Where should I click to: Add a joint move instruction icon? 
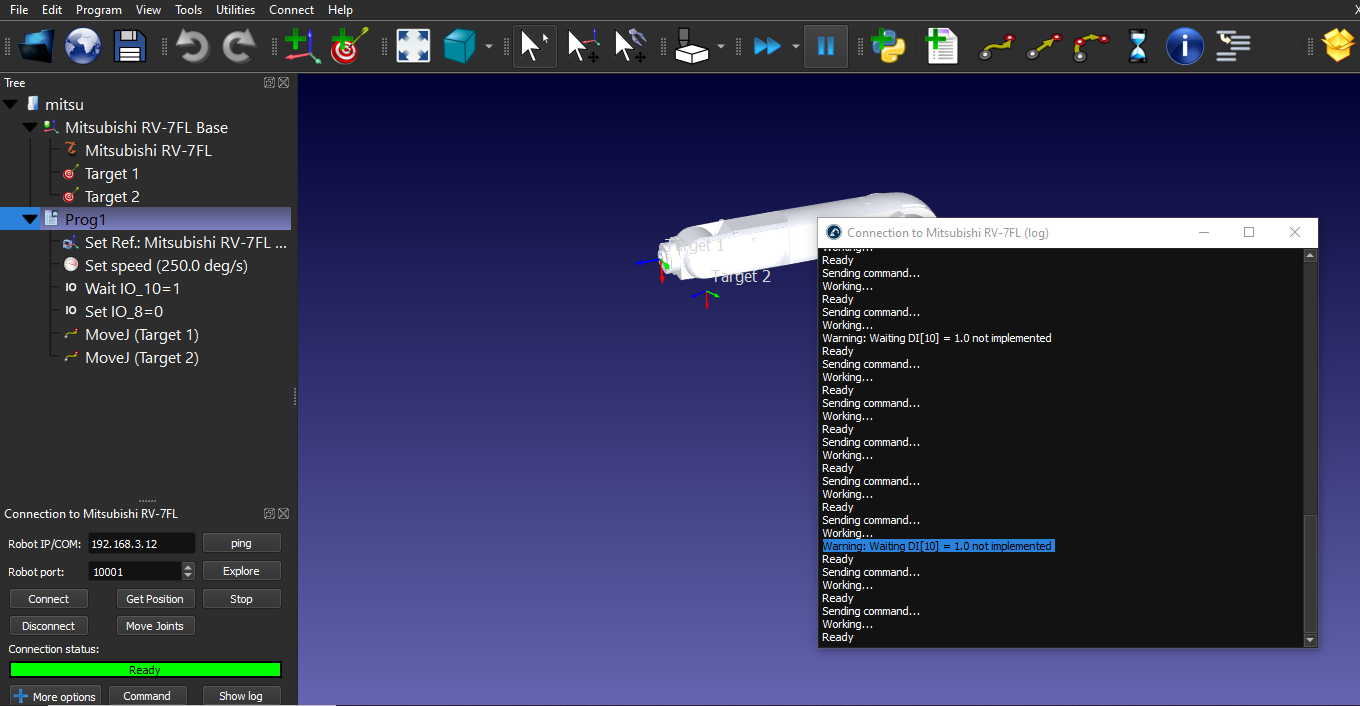coord(996,46)
